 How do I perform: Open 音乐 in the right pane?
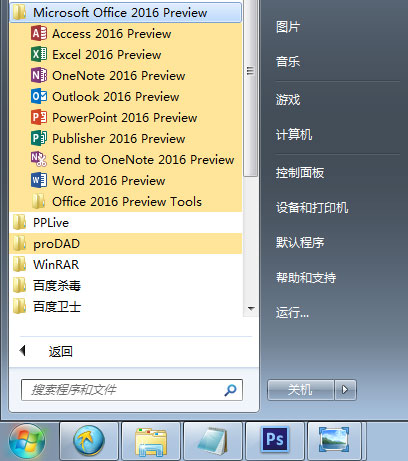point(288,62)
